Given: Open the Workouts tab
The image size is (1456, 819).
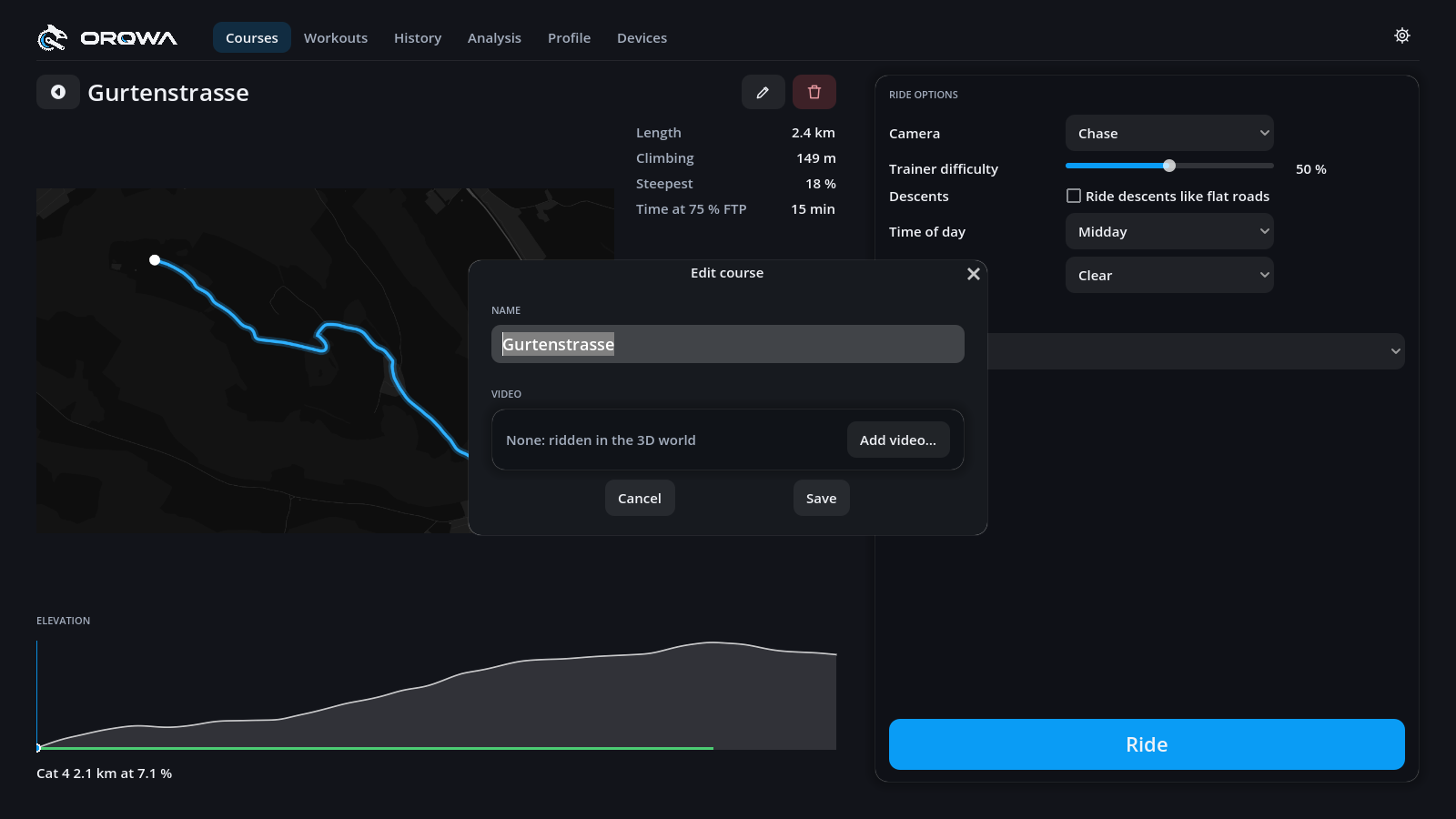Looking at the screenshot, I should pos(336,37).
